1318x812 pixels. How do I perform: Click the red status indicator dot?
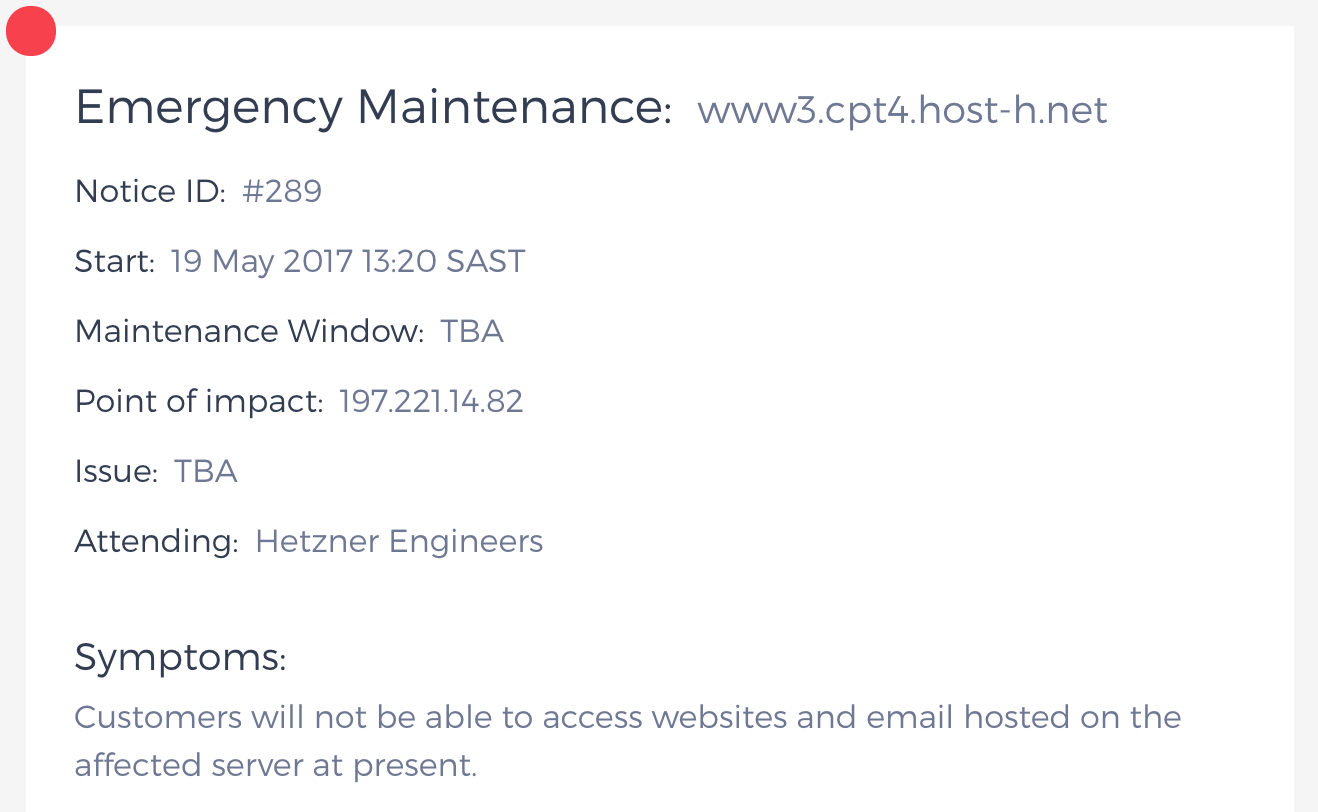pyautogui.click(x=31, y=31)
